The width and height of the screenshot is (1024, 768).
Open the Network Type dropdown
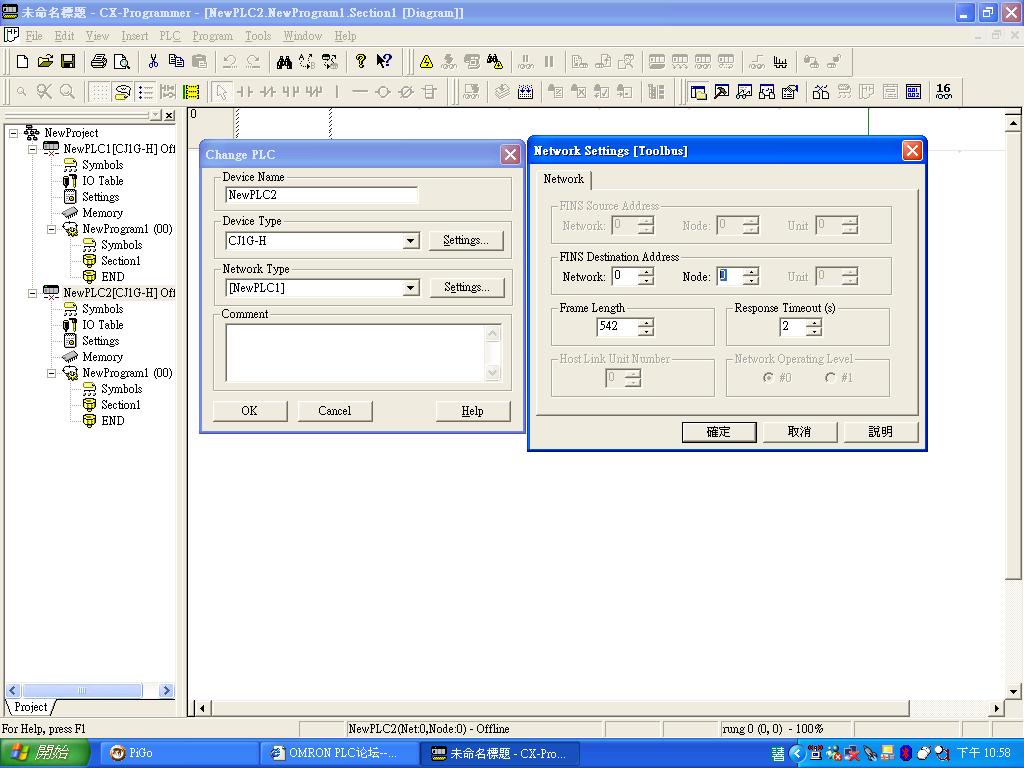[x=410, y=288]
